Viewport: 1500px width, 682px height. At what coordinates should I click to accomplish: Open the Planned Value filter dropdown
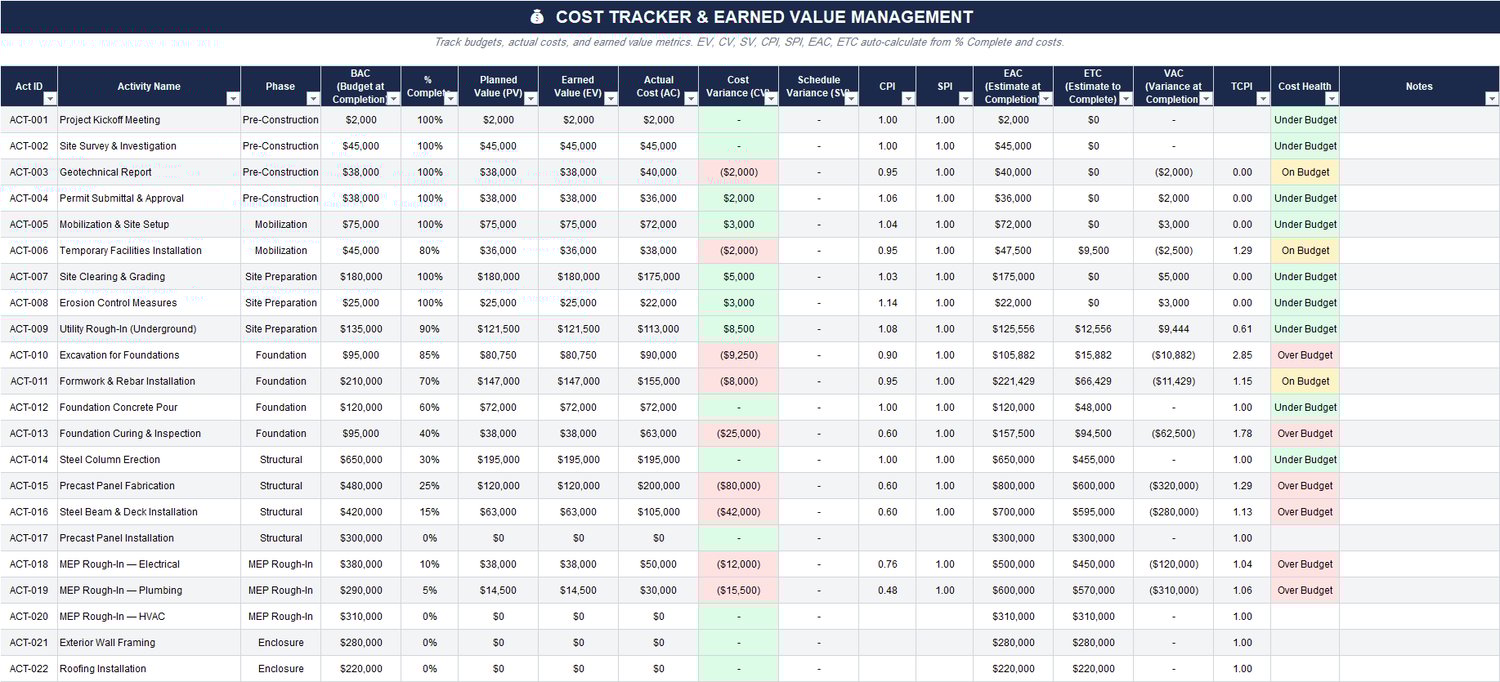tap(530, 99)
